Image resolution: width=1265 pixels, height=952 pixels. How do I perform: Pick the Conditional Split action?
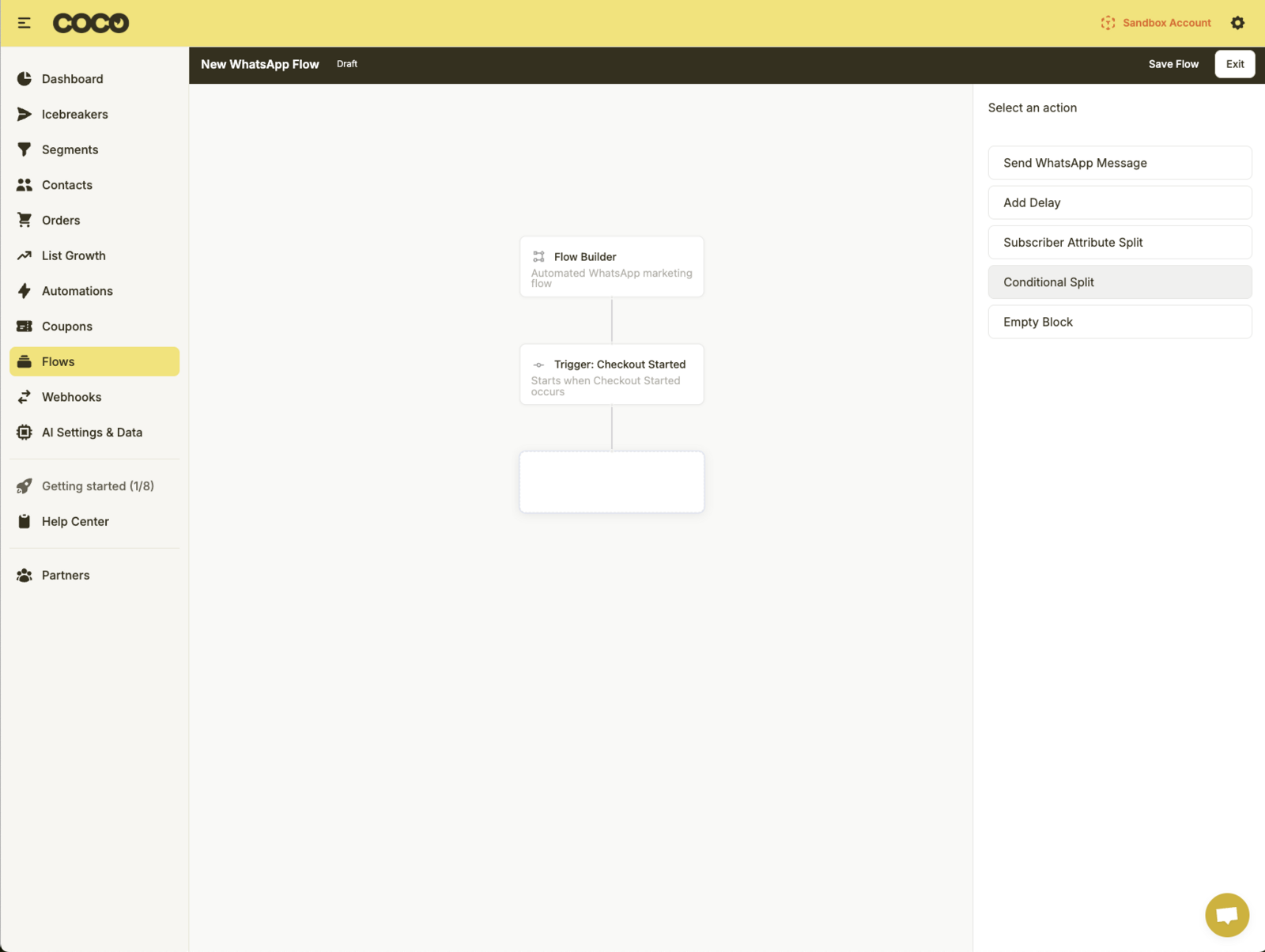(x=1120, y=282)
